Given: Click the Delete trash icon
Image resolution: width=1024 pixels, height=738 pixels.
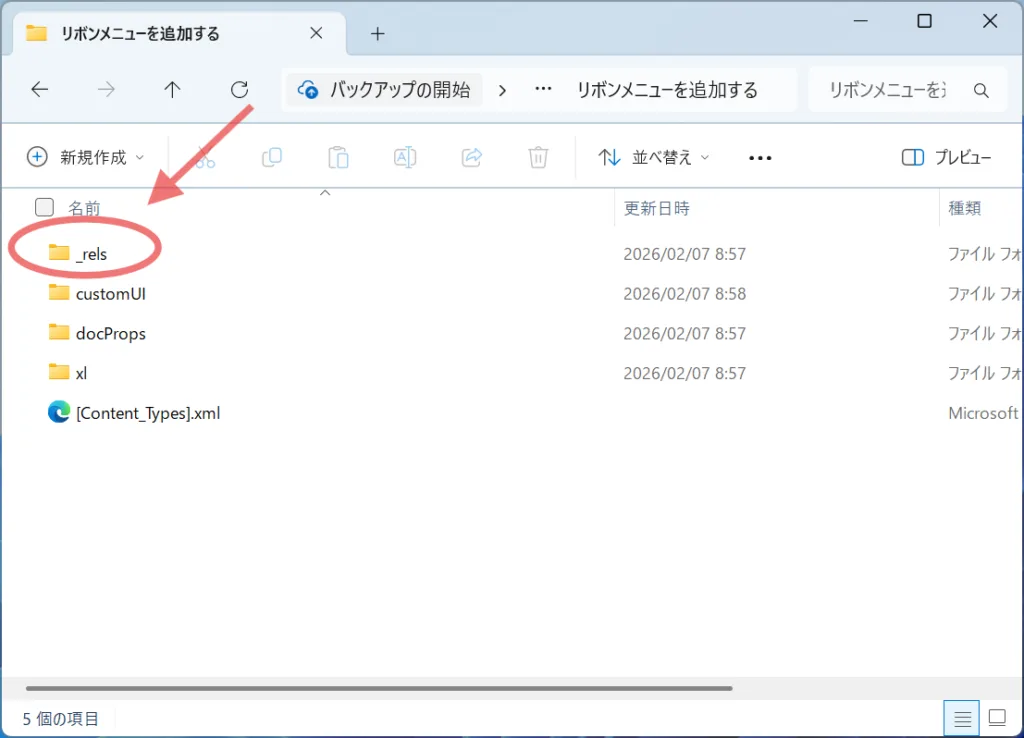Looking at the screenshot, I should [538, 157].
